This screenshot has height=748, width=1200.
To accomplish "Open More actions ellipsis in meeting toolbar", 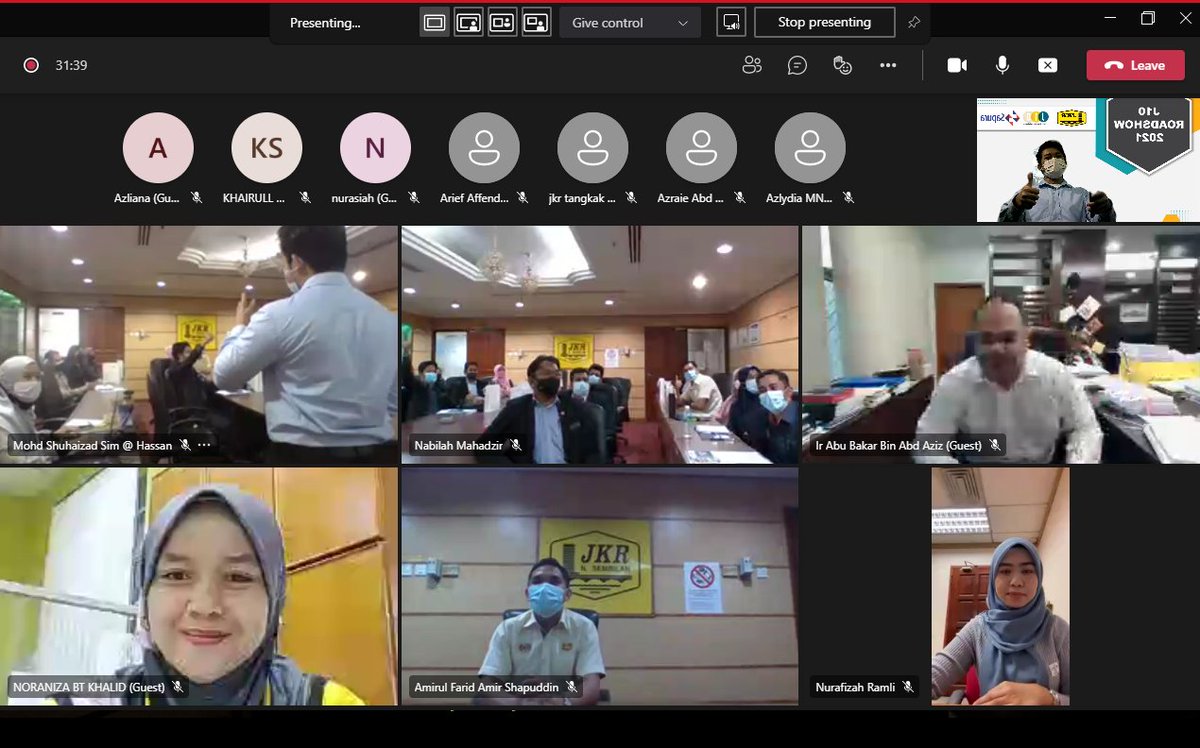I will [888, 65].
